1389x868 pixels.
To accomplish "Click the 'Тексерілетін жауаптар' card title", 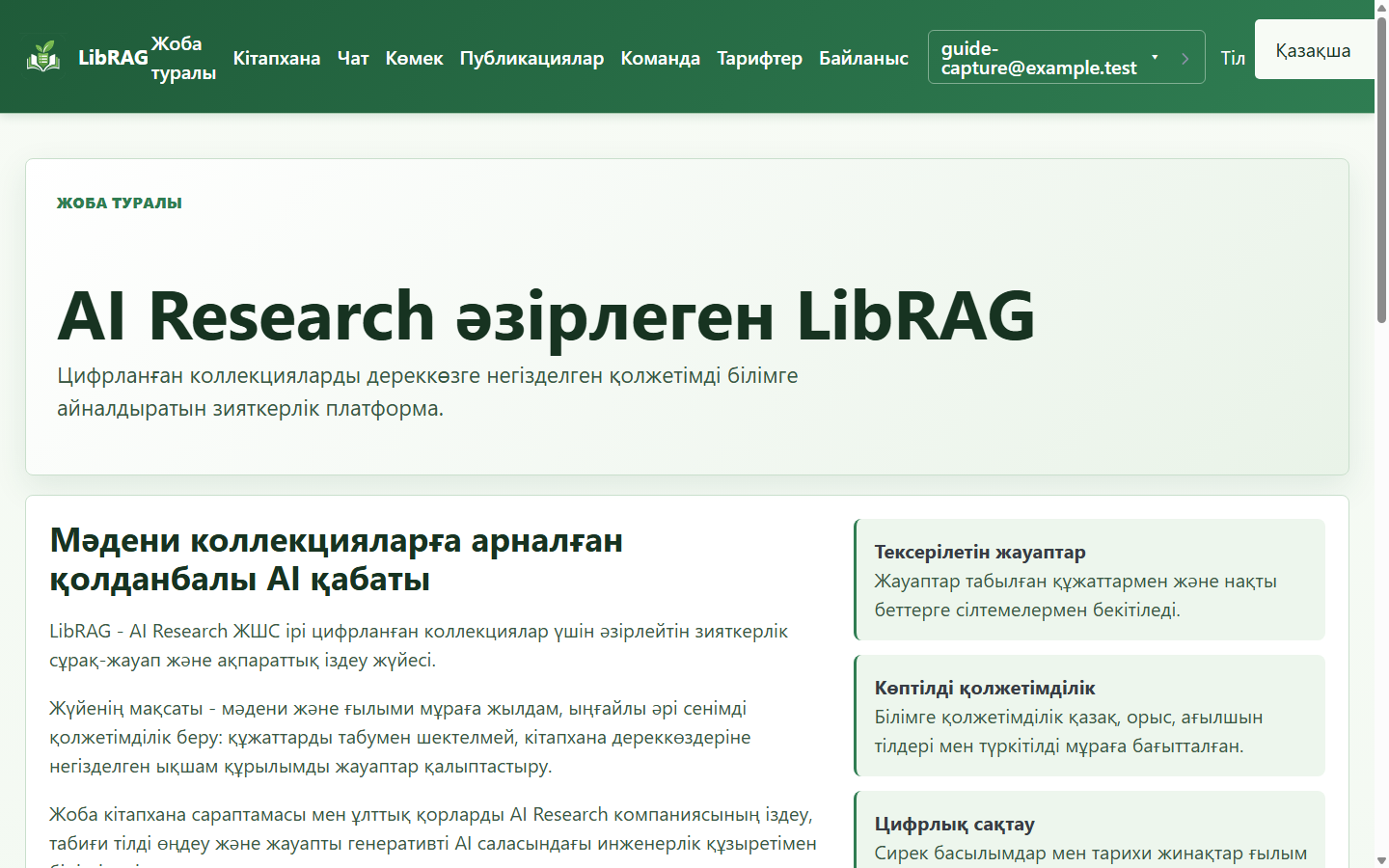I will tap(980, 552).
